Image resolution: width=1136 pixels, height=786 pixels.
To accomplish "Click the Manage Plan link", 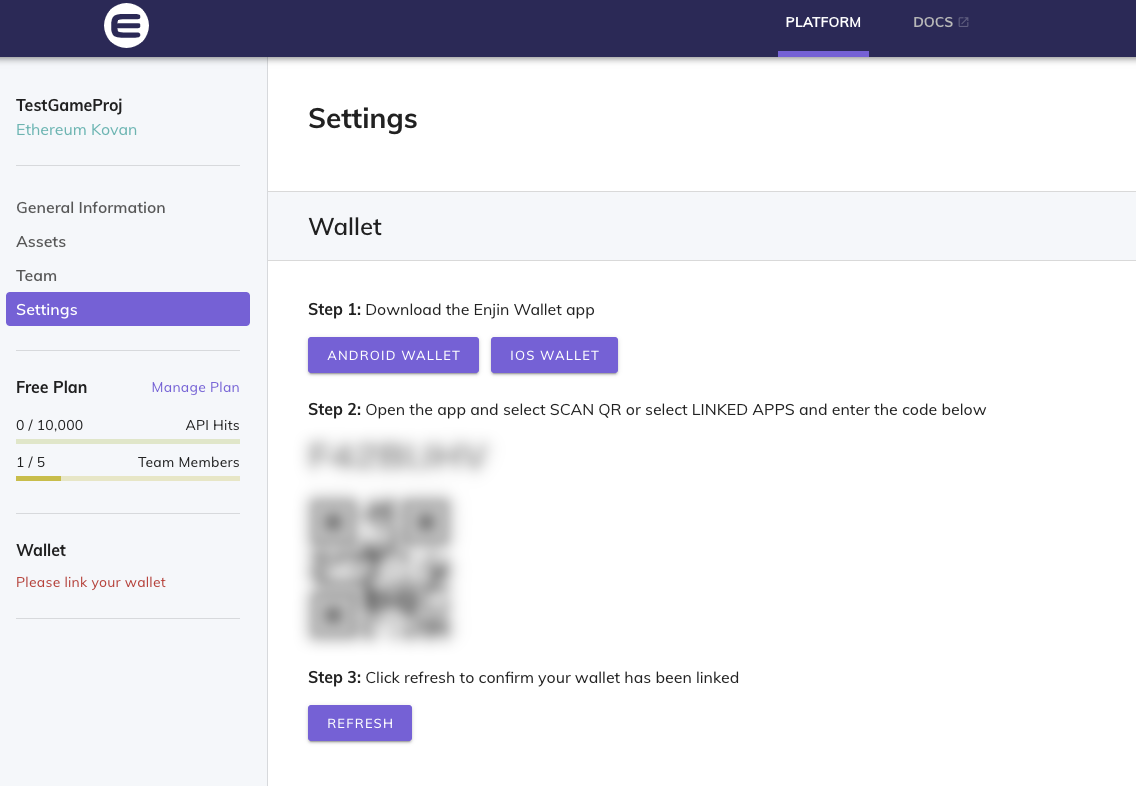I will (195, 388).
